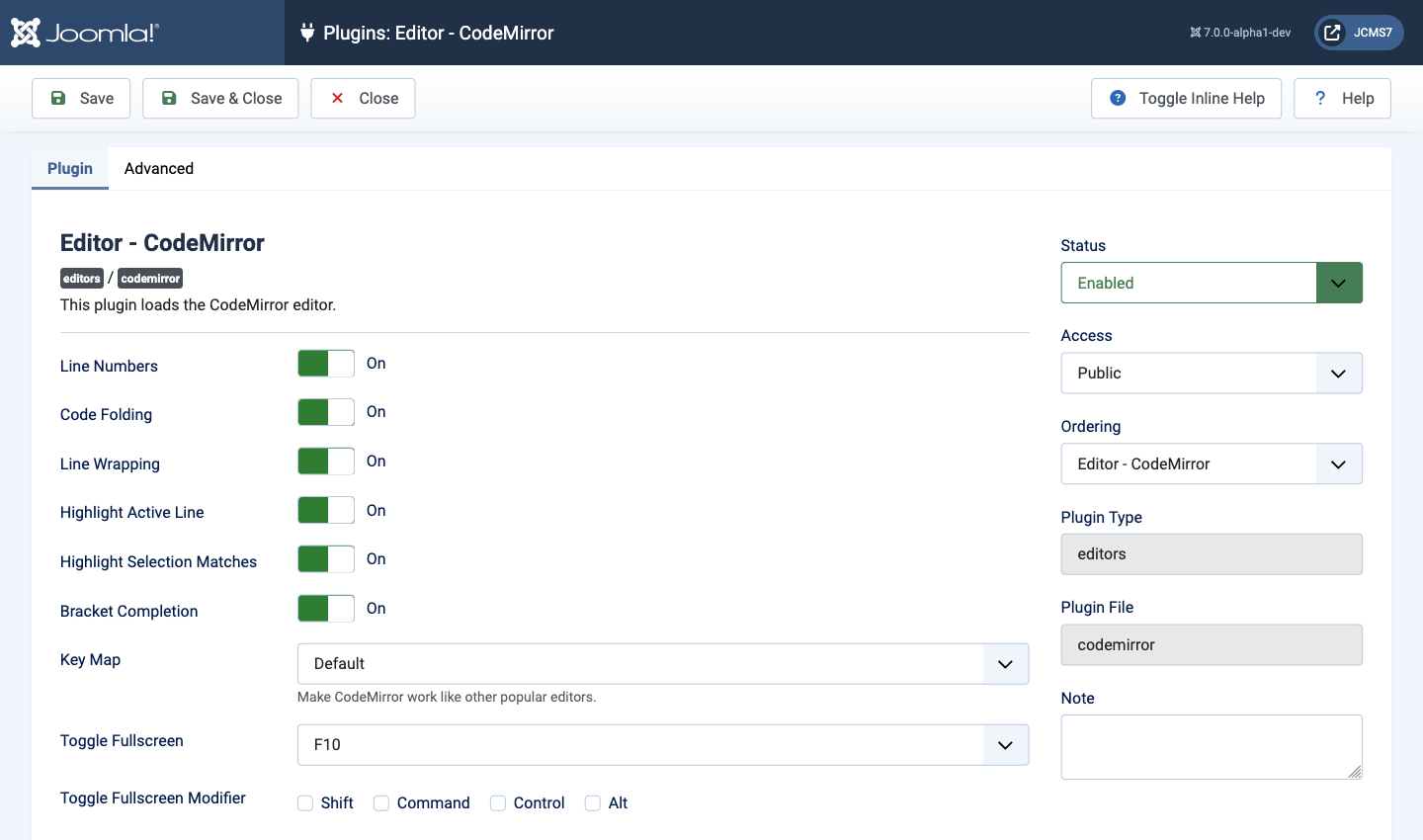Open the Key Map dropdown
The image size is (1423, 840).
pyautogui.click(x=663, y=664)
